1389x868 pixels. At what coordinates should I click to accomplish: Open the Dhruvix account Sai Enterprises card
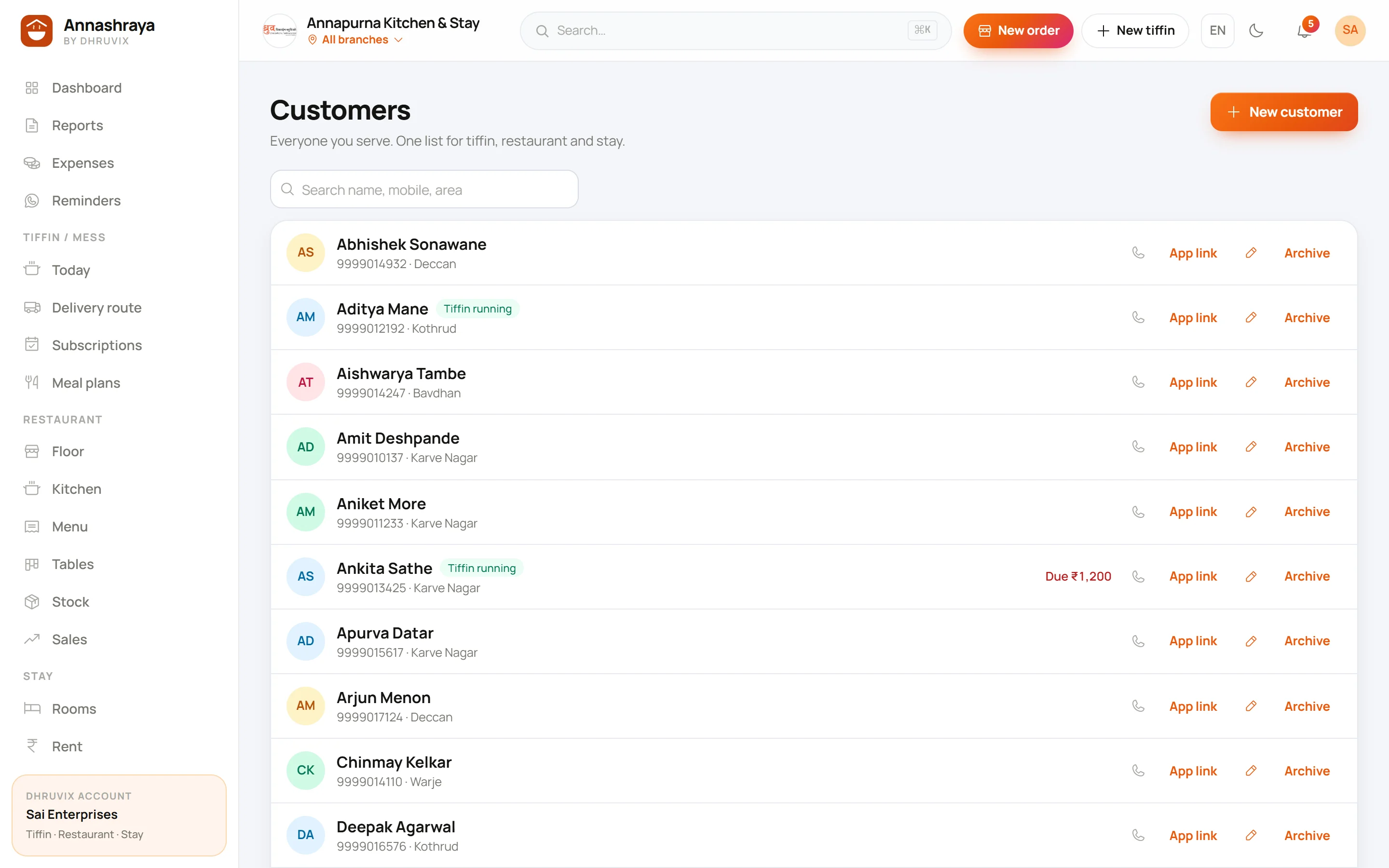[119, 815]
